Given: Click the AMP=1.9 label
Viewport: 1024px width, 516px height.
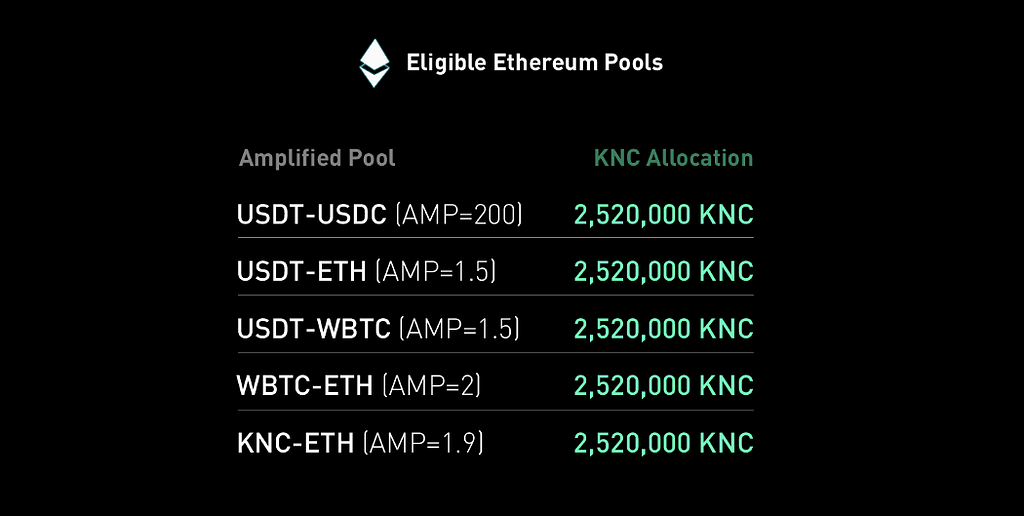Looking at the screenshot, I should 423,443.
